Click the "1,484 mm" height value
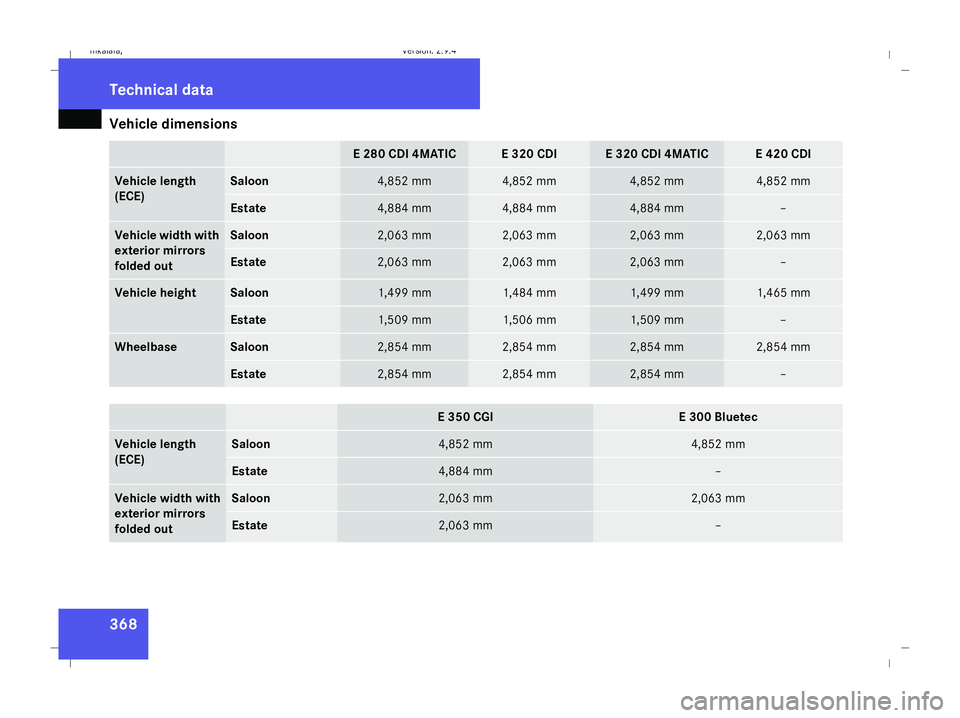 pos(529,293)
